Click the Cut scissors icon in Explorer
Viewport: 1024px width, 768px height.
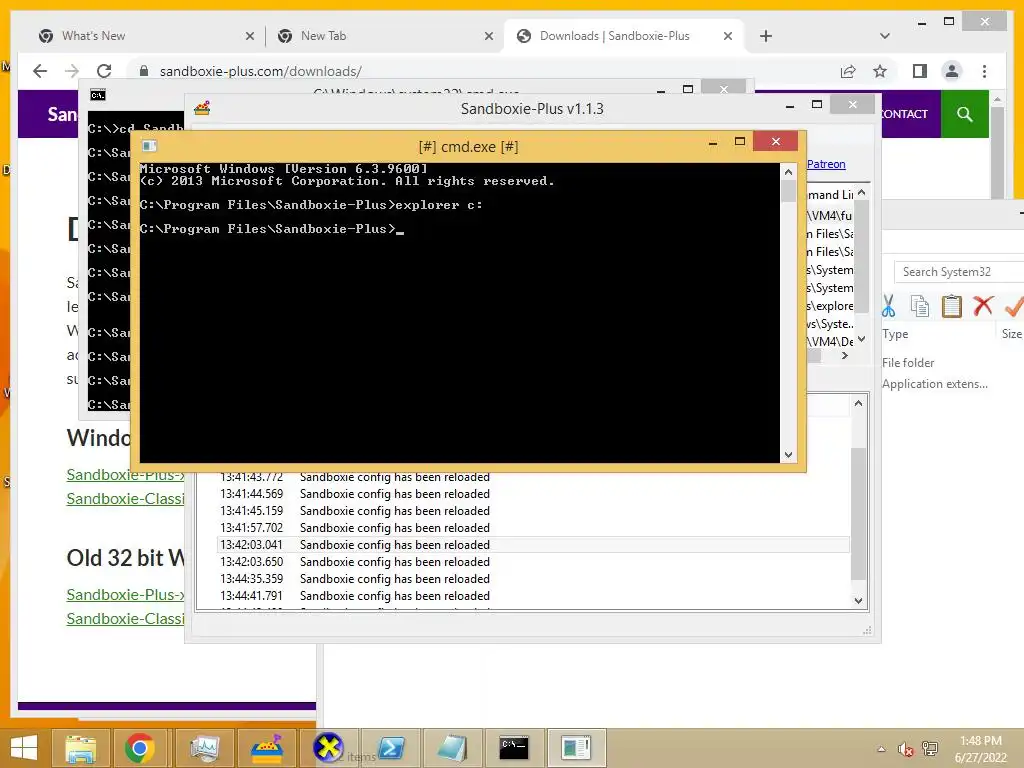click(x=888, y=306)
